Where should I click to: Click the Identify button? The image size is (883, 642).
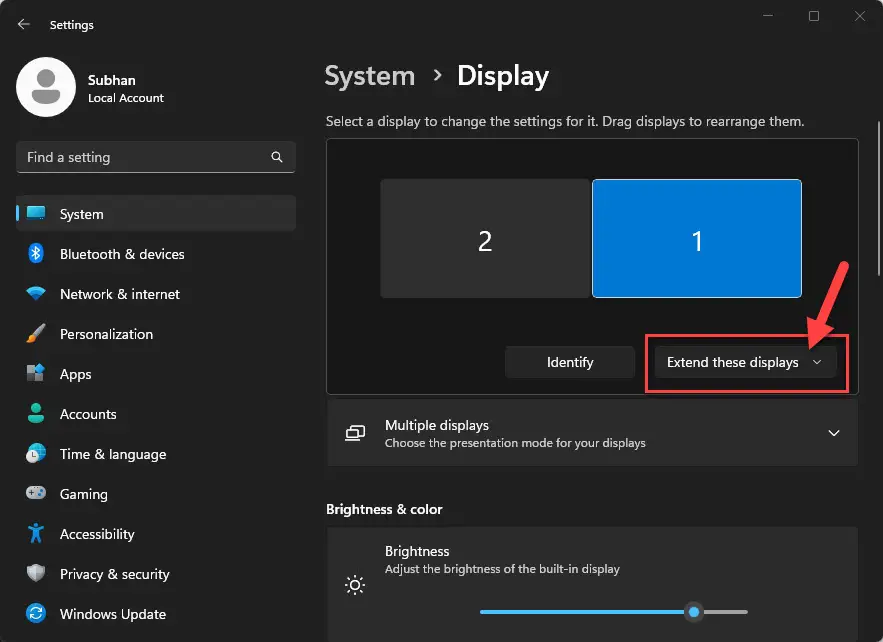(x=570, y=362)
